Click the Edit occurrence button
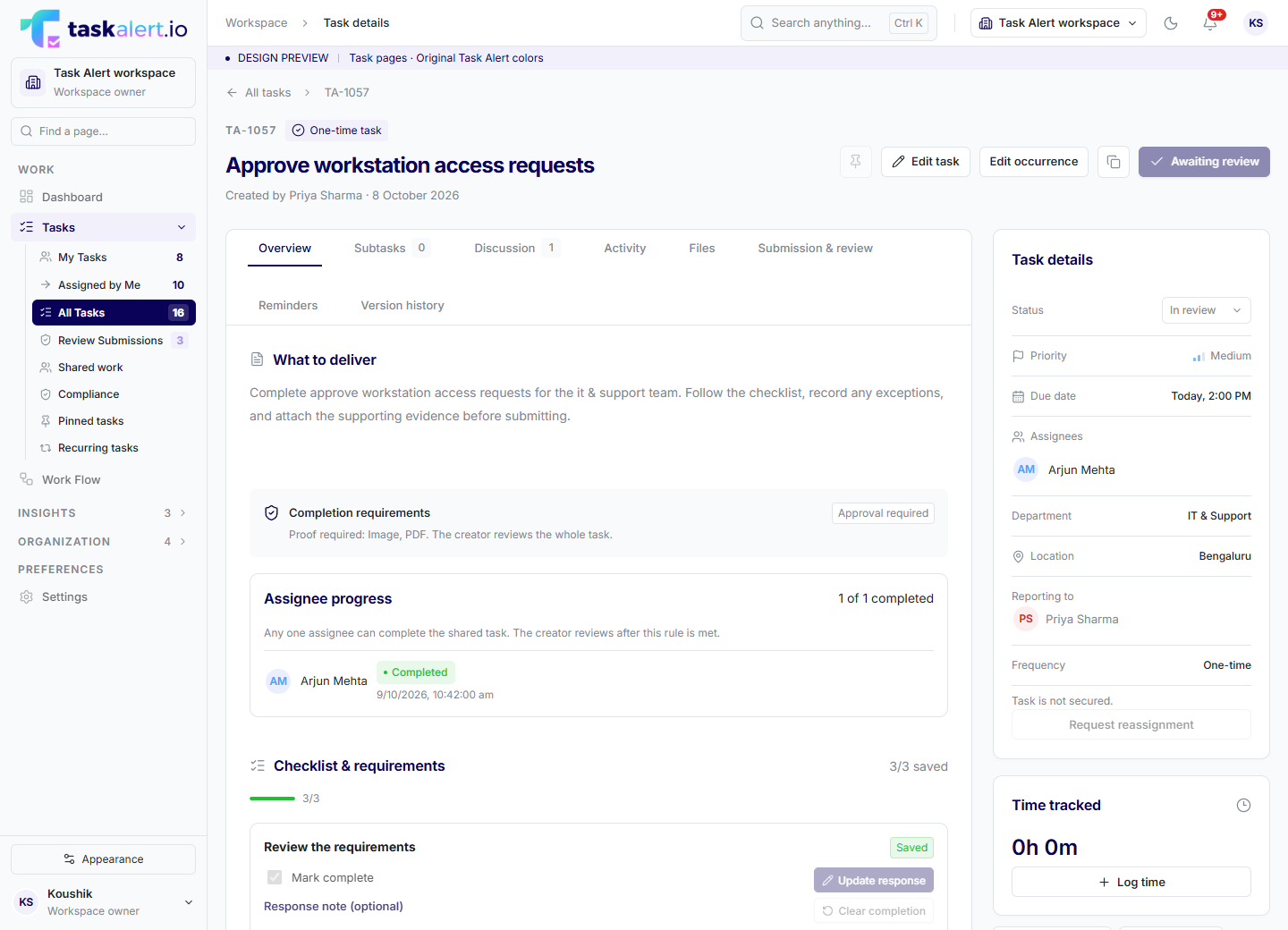1288x930 pixels. tap(1034, 162)
